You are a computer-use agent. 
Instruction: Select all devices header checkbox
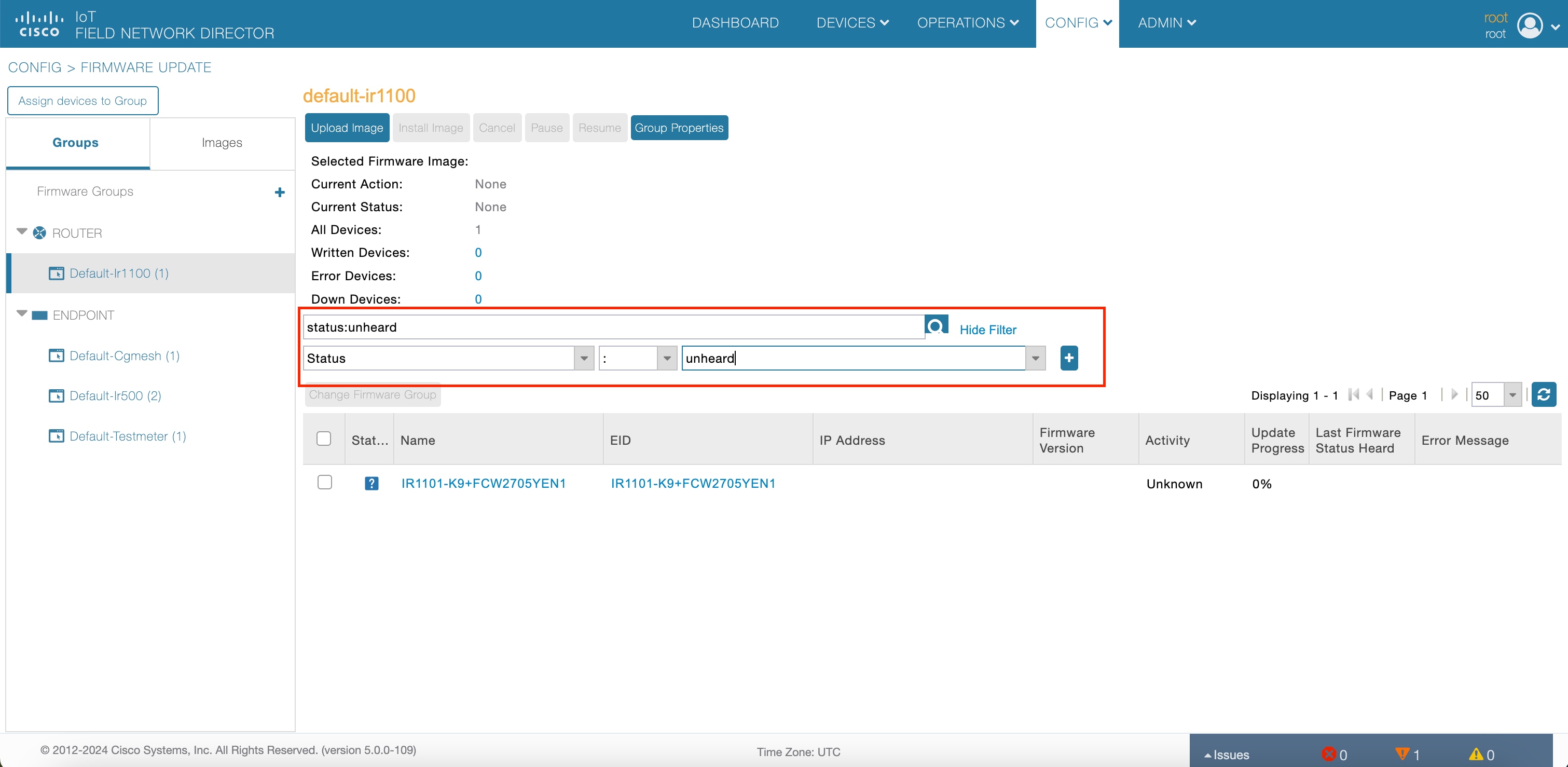(324, 439)
